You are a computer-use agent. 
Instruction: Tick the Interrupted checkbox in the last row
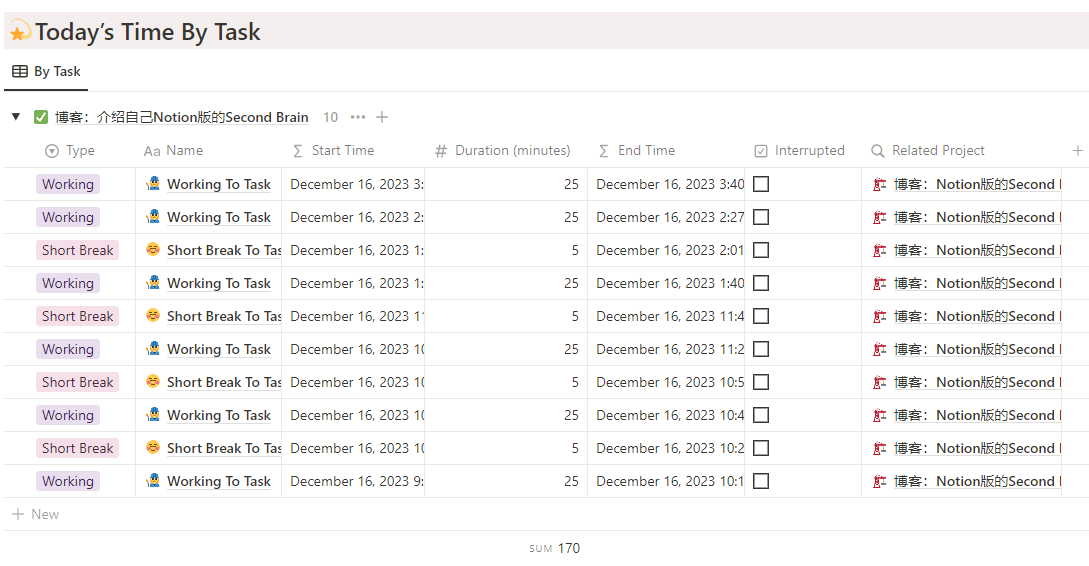coord(761,481)
